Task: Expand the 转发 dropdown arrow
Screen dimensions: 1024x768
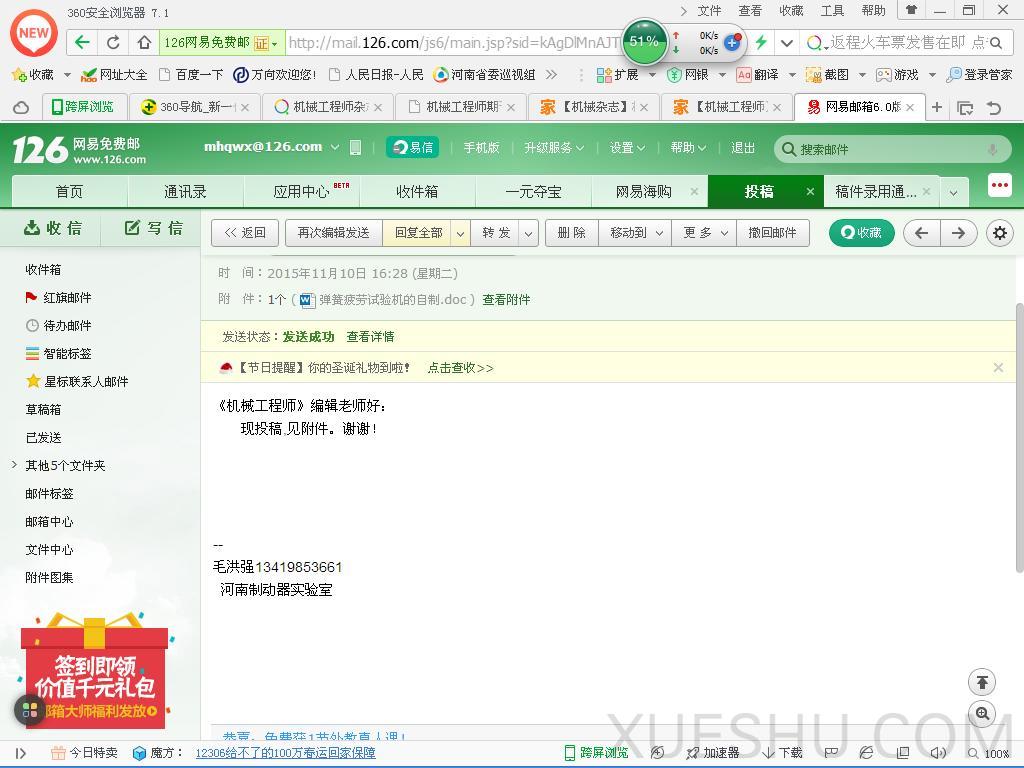Action: 529,233
